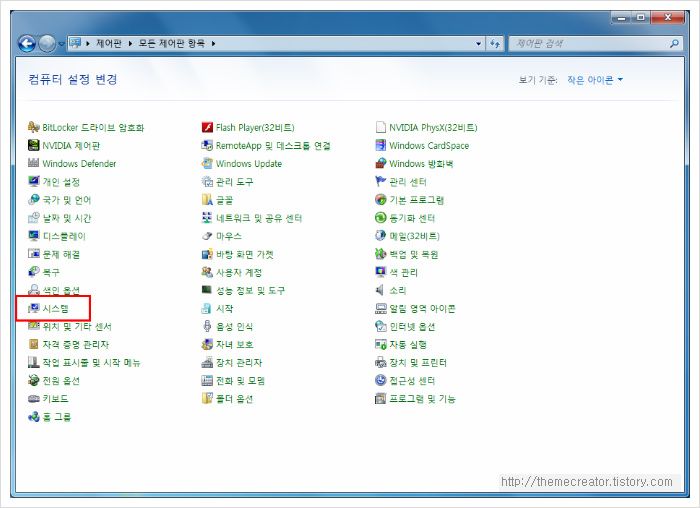700x508 pixels.
Task: Click the 제어판 breadcrumb
Action: pyautogui.click(x=109, y=44)
